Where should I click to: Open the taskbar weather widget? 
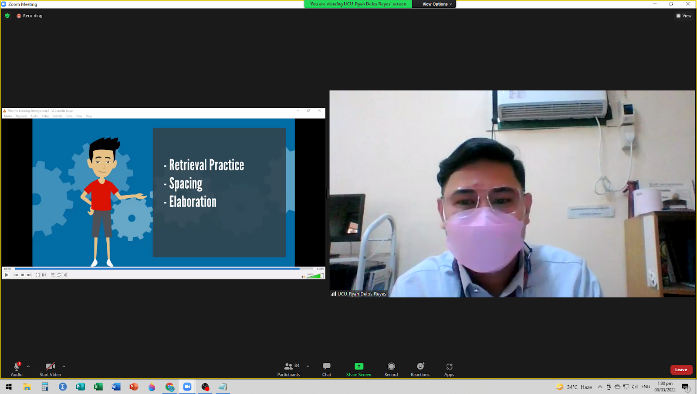(x=574, y=387)
